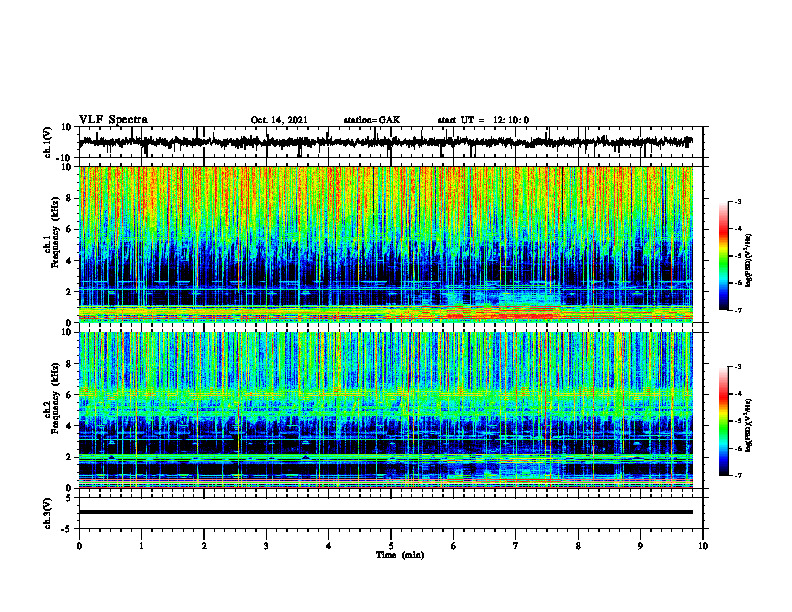The height and width of the screenshot is (612, 792).
Task: Click the "ch.1(V)" waveform axis label
Action: pos(48,142)
